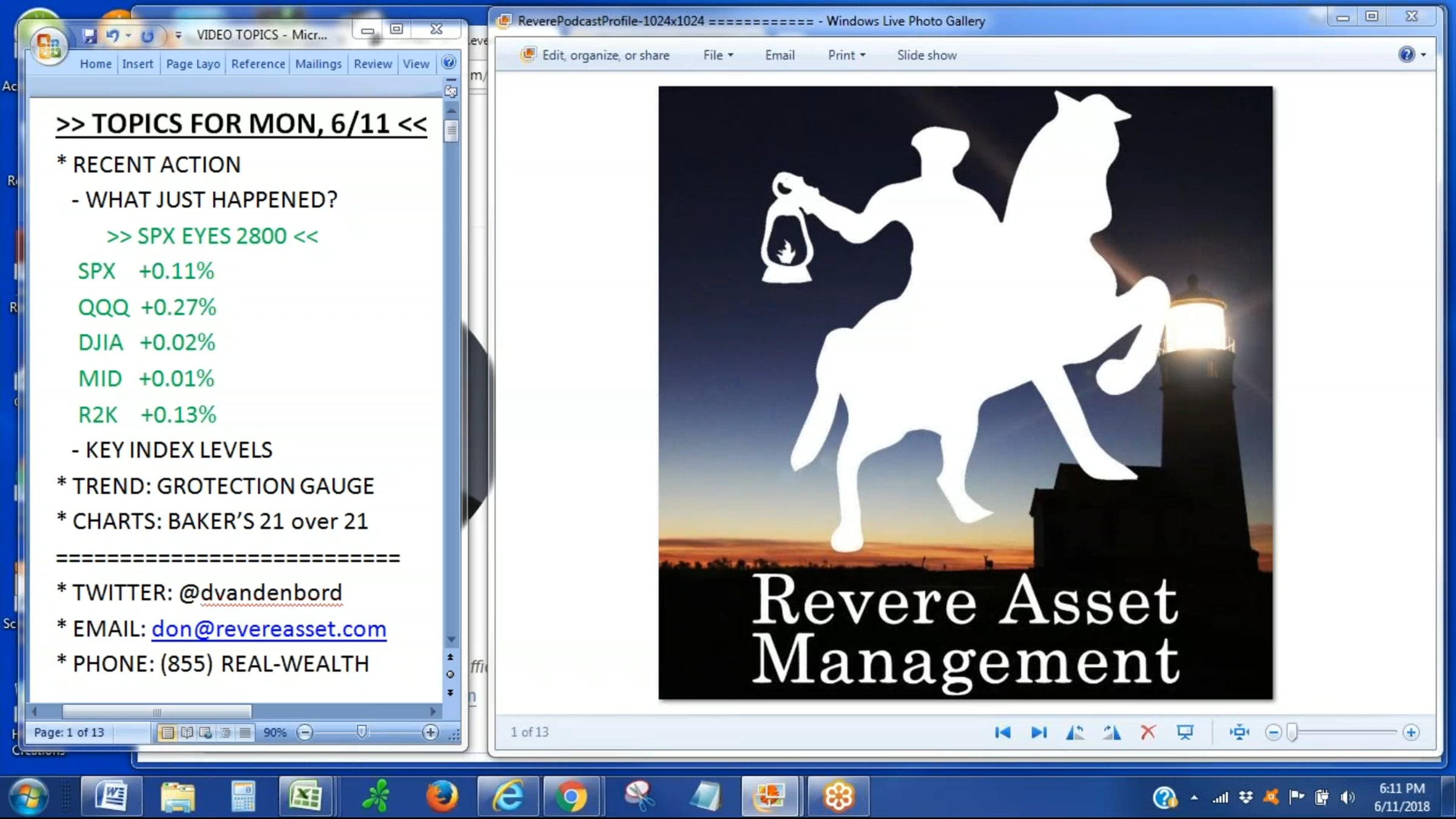Screen dimensions: 1456x819
Task: Select the Mailings ribbon tab
Action: [x=318, y=64]
